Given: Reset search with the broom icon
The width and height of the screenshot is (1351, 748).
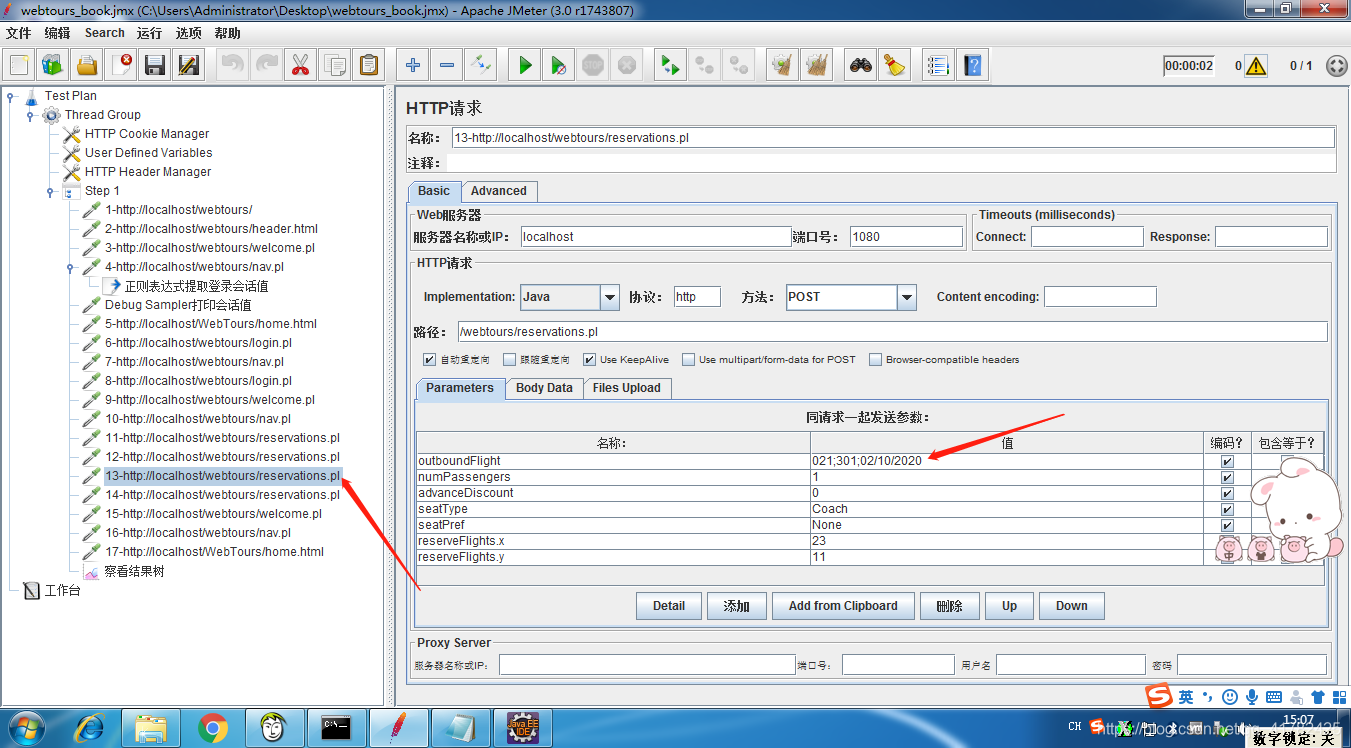Looking at the screenshot, I should click(x=894, y=66).
